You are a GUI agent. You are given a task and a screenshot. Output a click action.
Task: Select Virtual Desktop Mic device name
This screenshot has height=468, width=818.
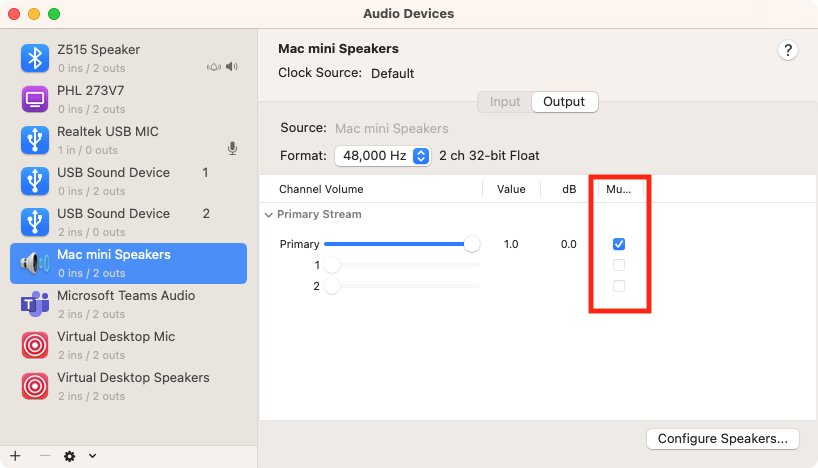coord(116,337)
